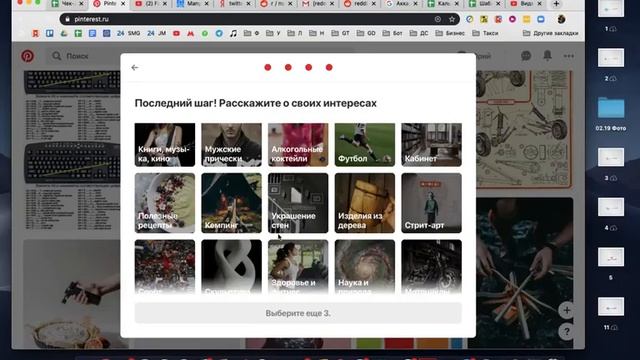640x360 pixels.
Task: Open the red YouTube bookmark icon
Action: pos(176,33)
